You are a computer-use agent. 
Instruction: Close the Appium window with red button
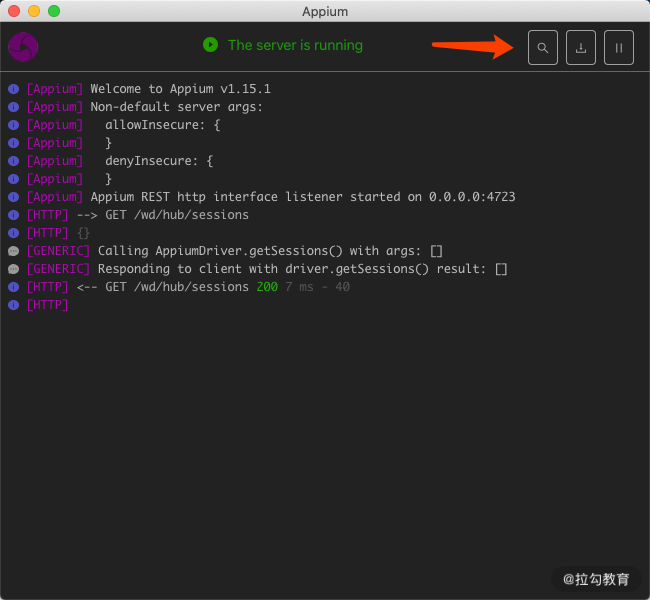[x=14, y=11]
